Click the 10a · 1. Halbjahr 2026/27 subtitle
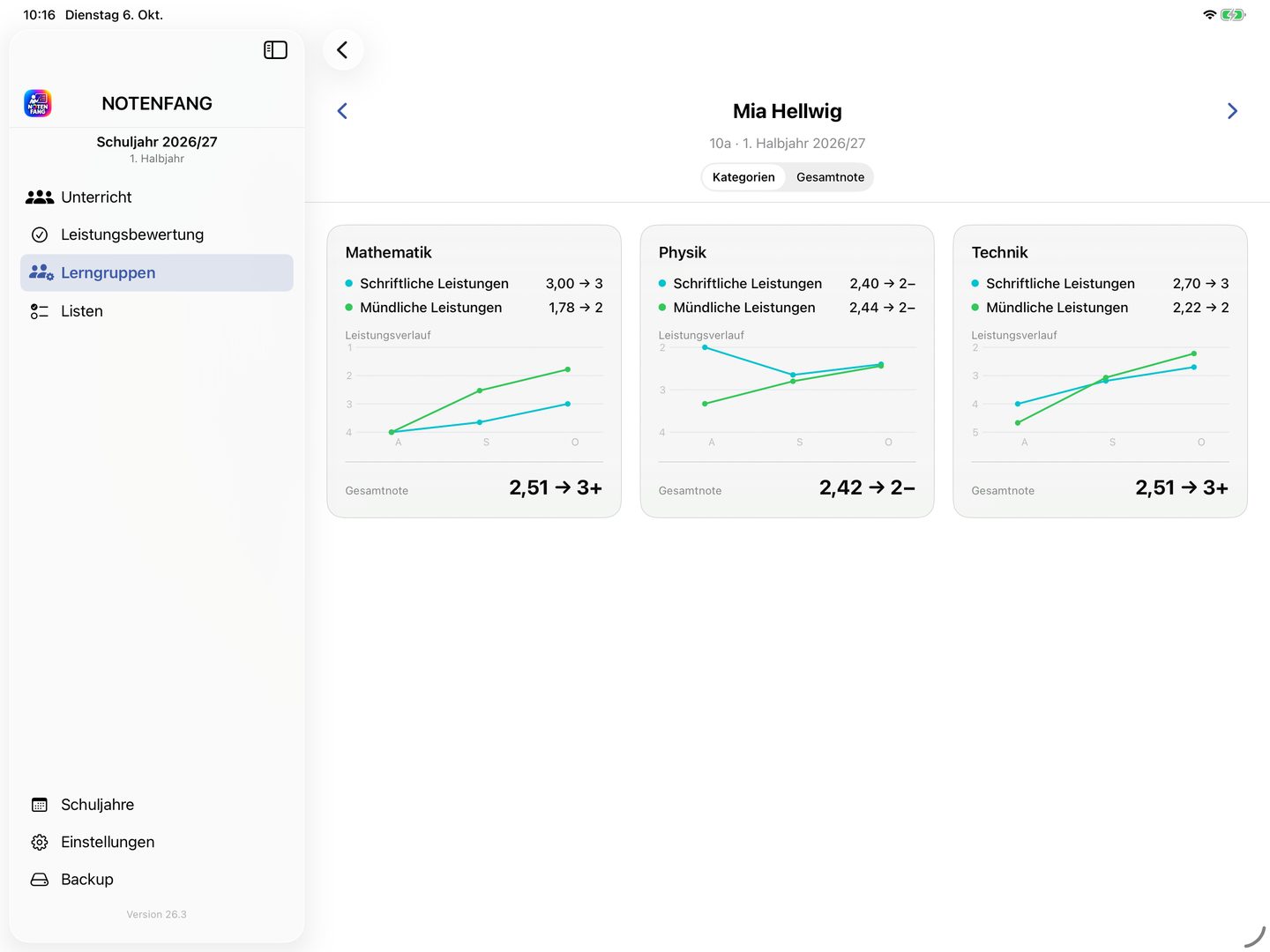Screen dimensions: 1270x952 788,144
